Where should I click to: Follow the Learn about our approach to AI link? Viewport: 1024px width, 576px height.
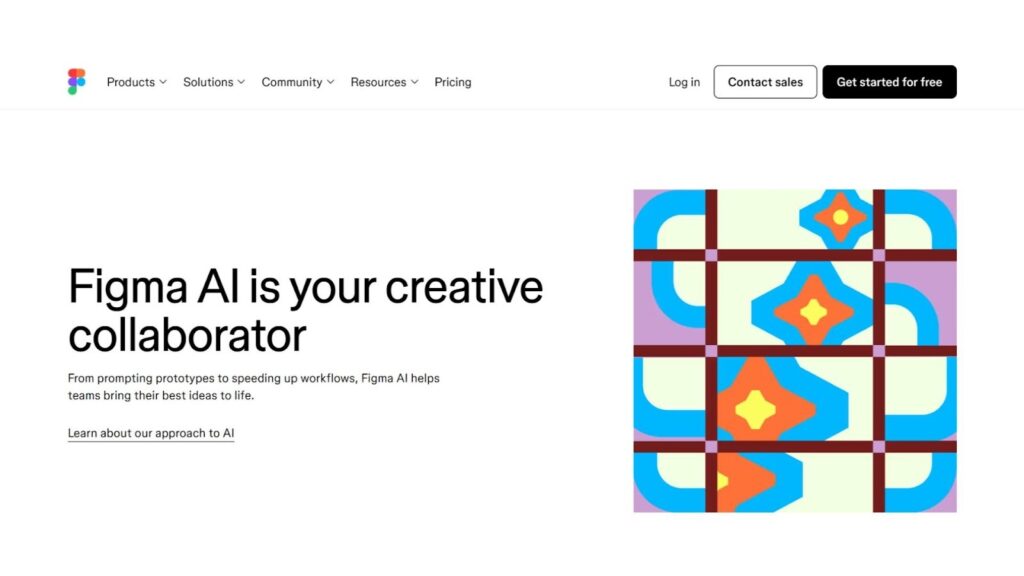(151, 433)
